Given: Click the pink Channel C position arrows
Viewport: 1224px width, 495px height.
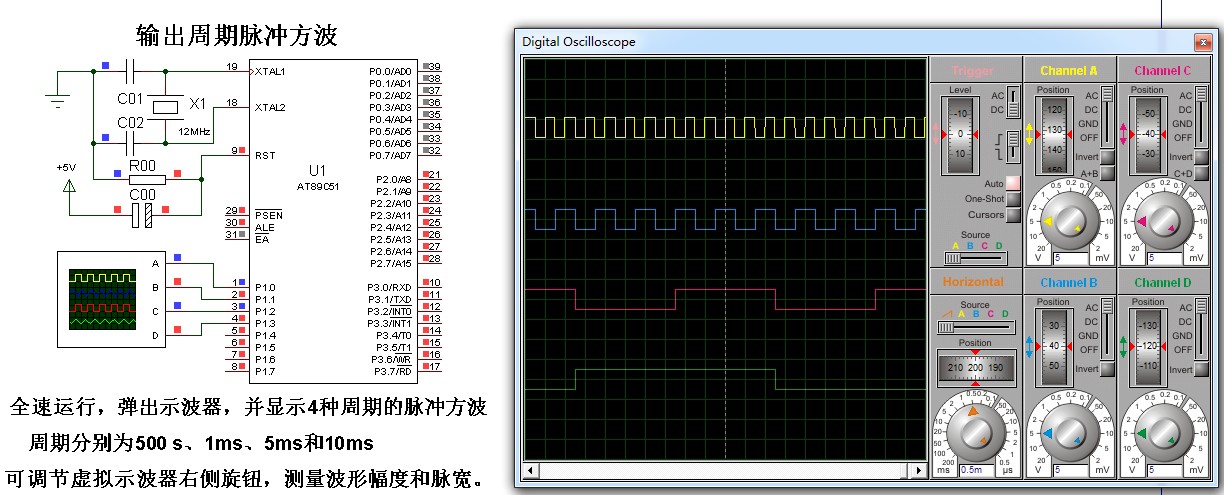Looking at the screenshot, I should click(x=1123, y=133).
